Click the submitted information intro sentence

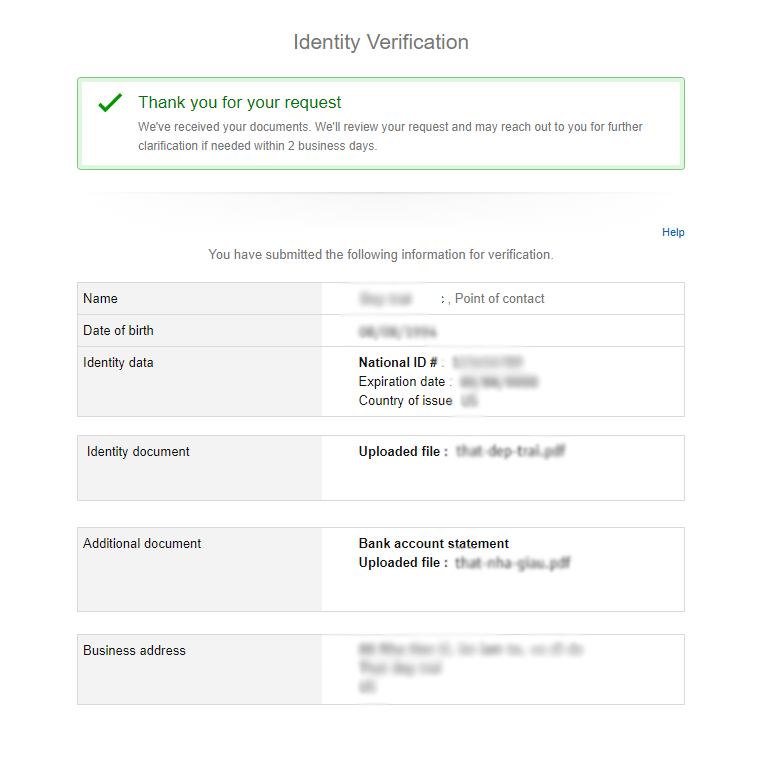(381, 254)
